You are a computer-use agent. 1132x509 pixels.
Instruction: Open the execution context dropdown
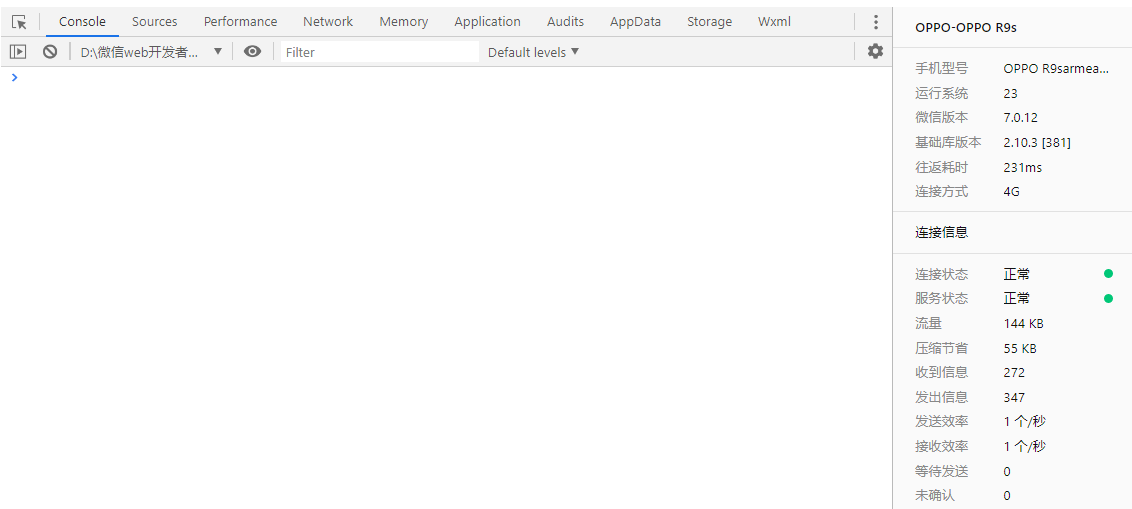pos(152,52)
